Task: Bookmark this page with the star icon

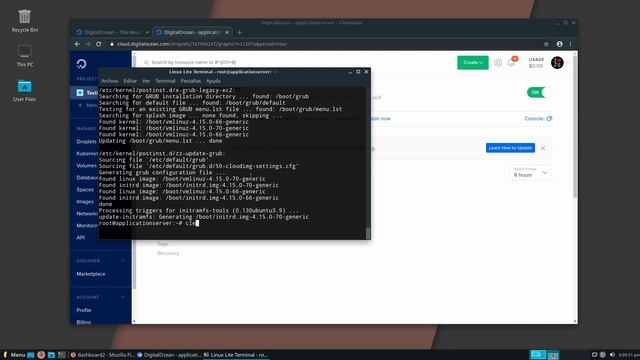Action: tap(546, 44)
